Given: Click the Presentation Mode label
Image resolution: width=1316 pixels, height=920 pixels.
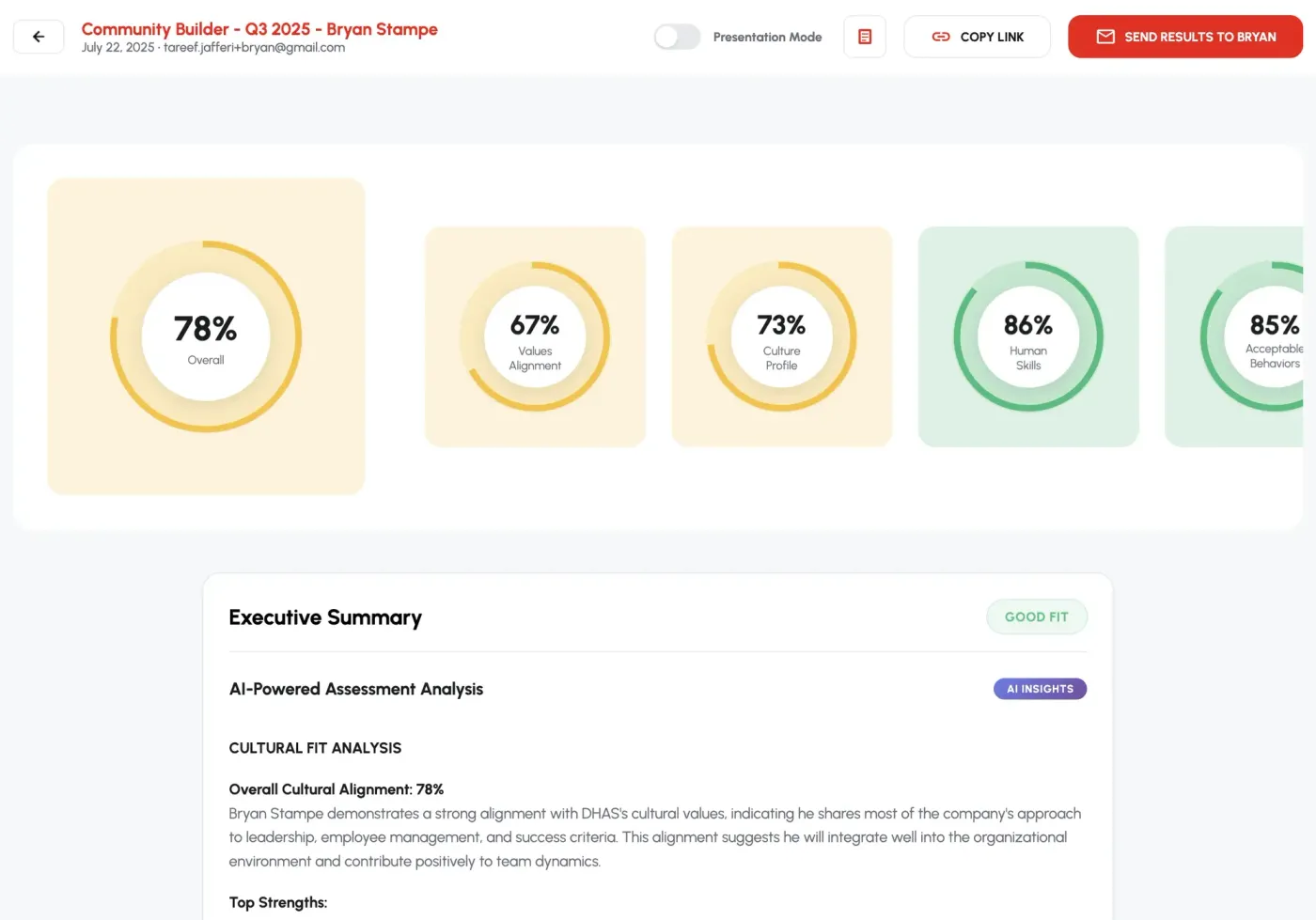Looking at the screenshot, I should point(767,37).
